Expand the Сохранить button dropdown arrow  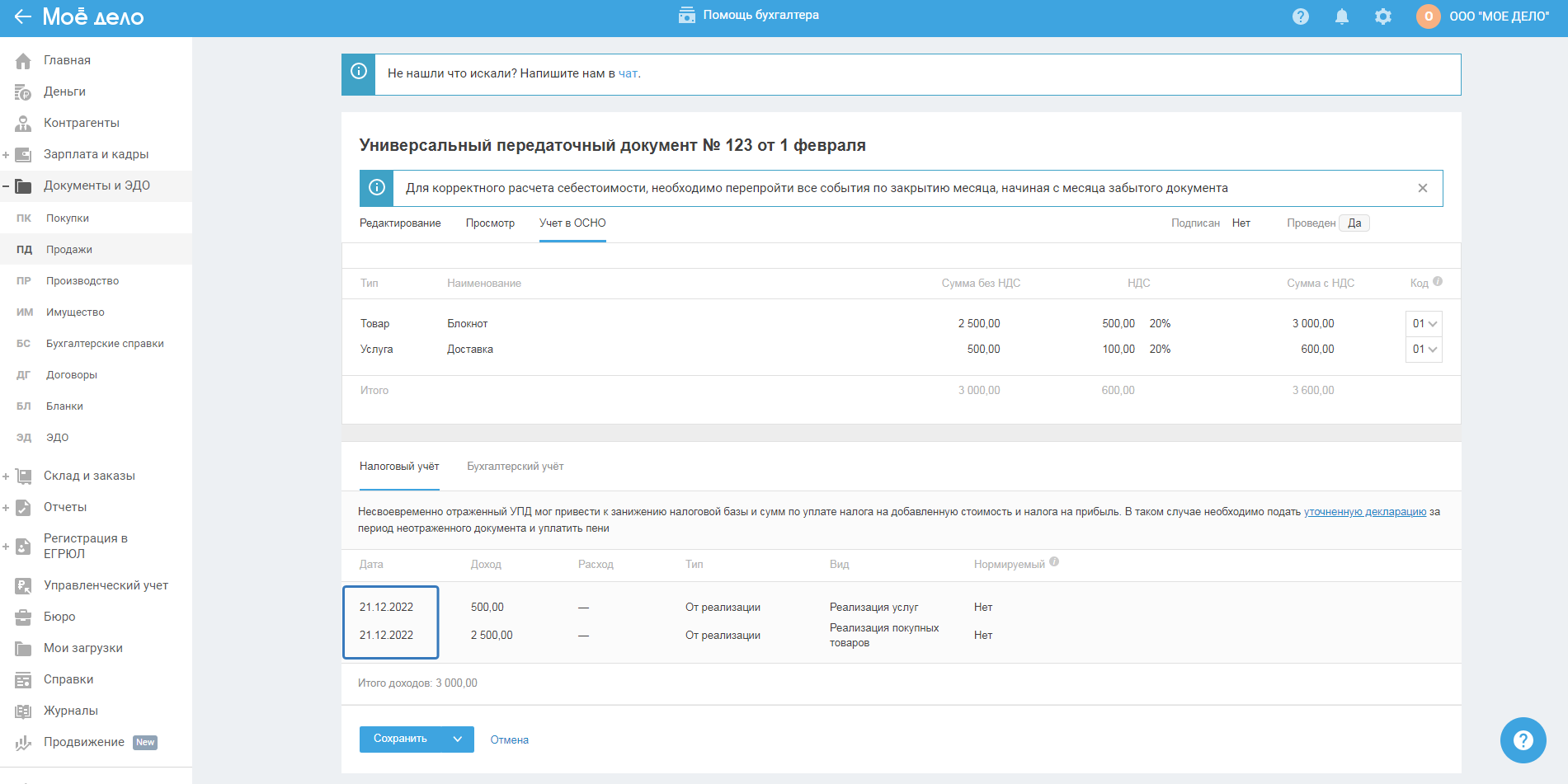tap(458, 739)
